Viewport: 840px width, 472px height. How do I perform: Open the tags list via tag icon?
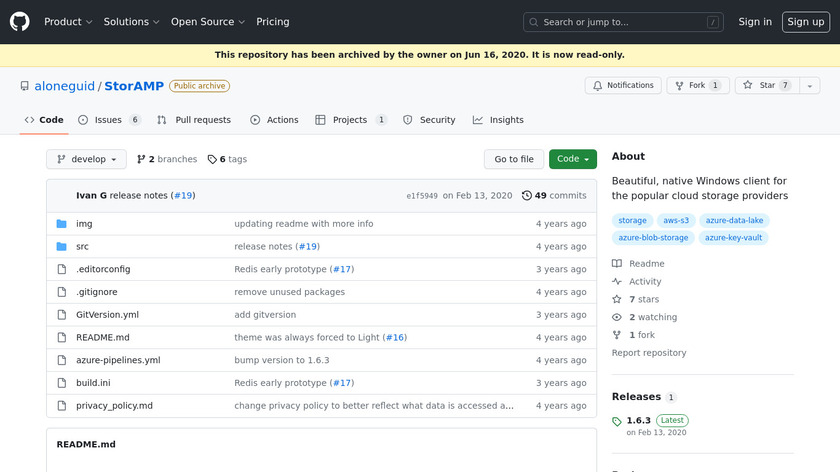point(212,159)
